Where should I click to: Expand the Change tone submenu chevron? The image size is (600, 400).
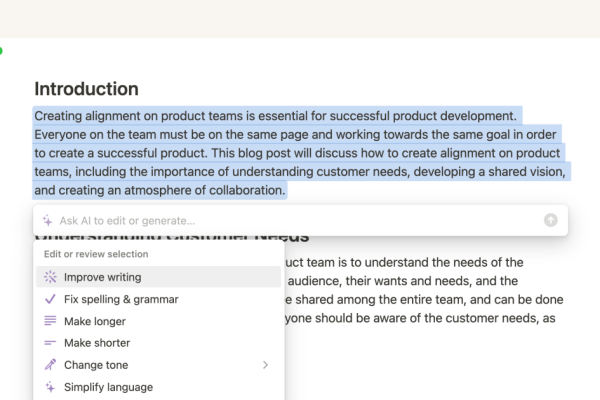(x=265, y=365)
